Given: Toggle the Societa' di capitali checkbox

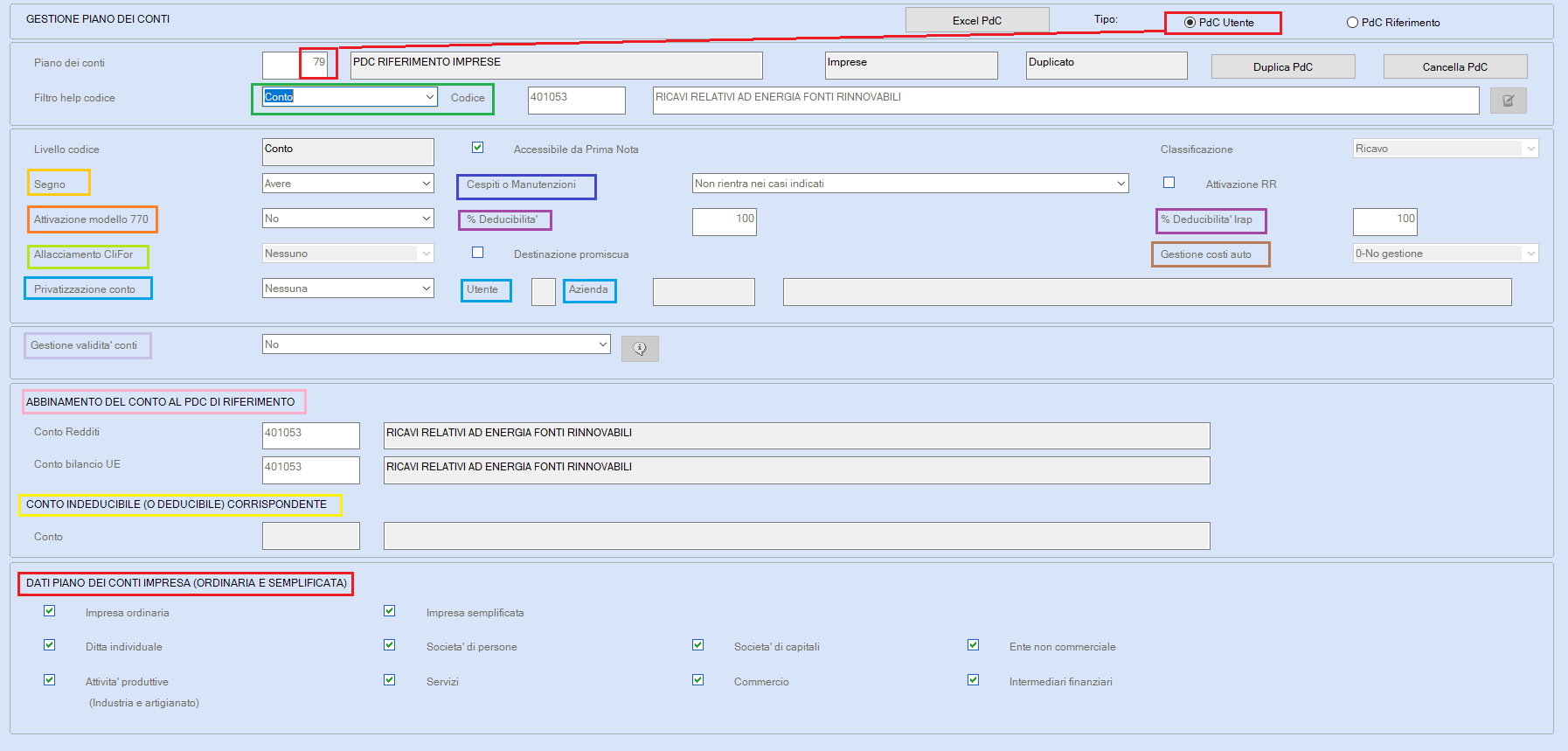Looking at the screenshot, I should click(x=697, y=645).
